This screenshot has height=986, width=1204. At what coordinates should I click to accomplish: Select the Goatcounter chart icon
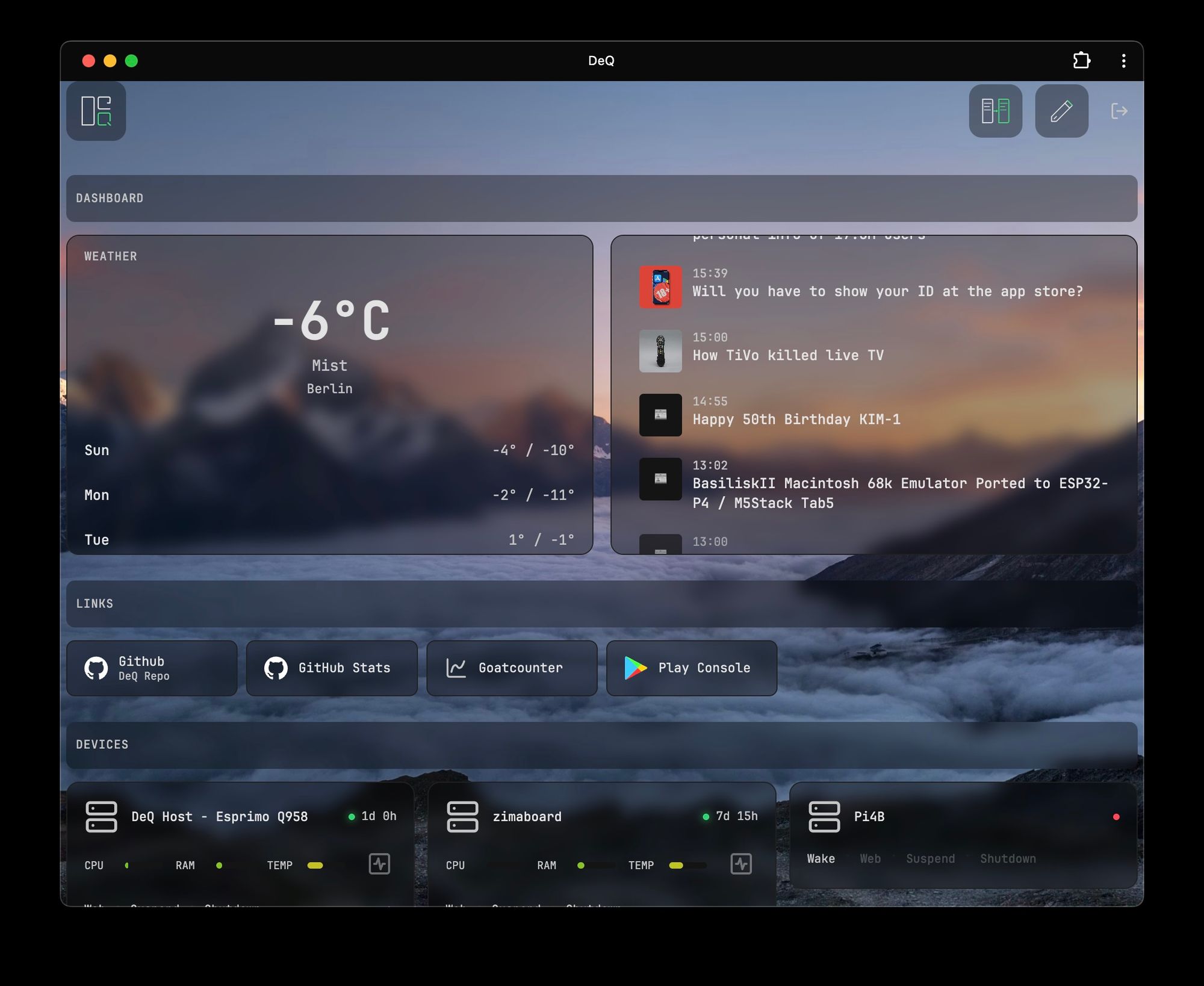[x=456, y=668]
